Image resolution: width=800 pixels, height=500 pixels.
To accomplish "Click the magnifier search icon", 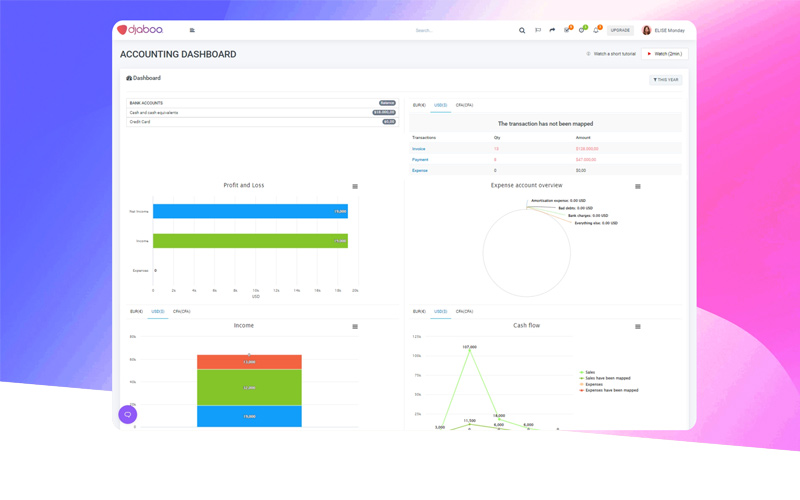I will (x=522, y=31).
